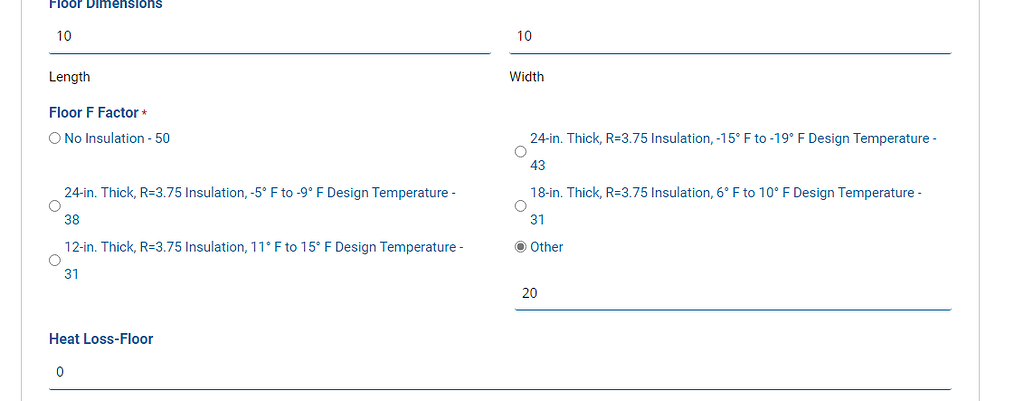Focus the floor Width input field
The image size is (1024, 401).
click(730, 37)
